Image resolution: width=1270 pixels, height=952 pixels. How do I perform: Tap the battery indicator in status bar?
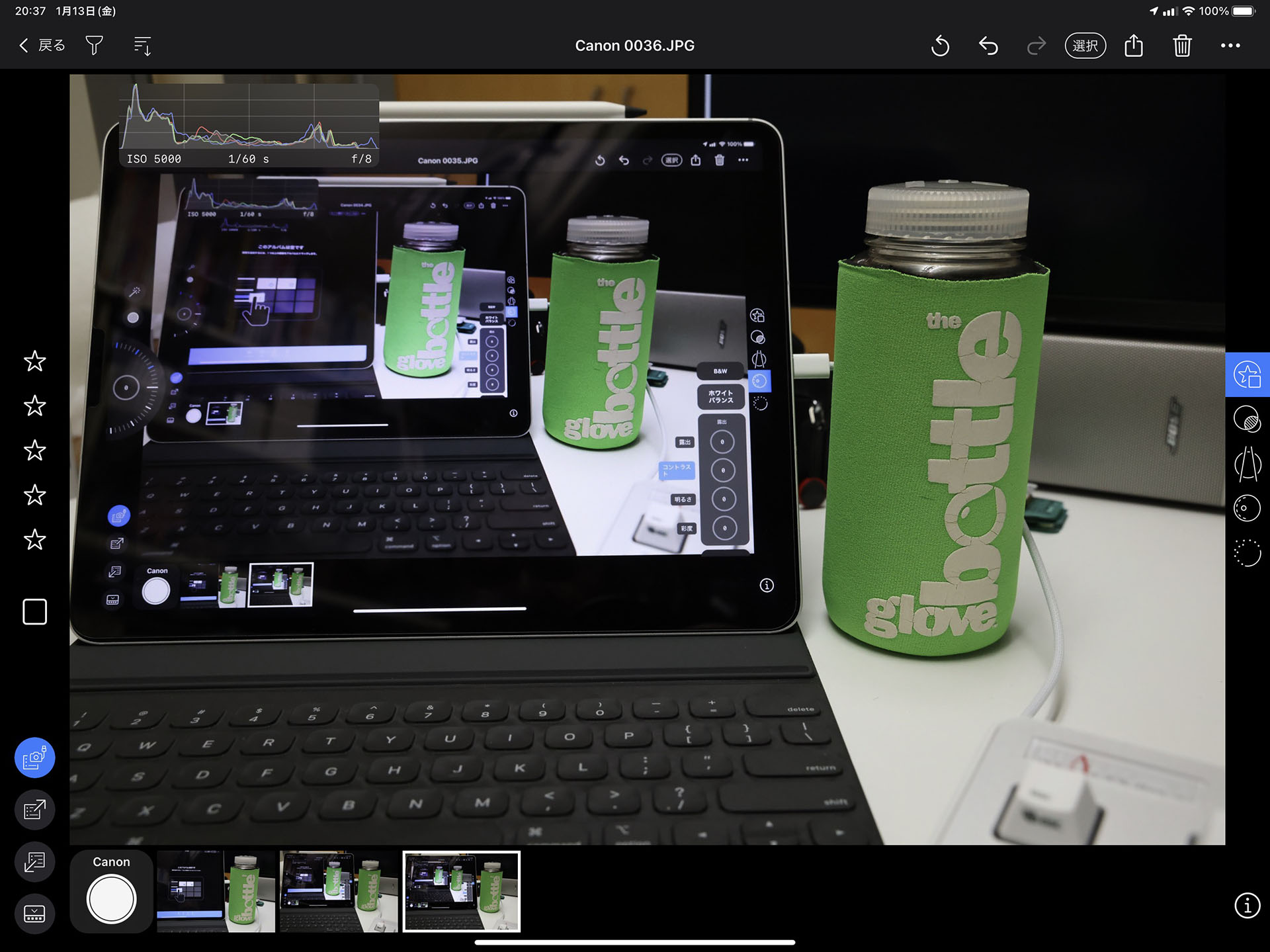tap(1244, 11)
